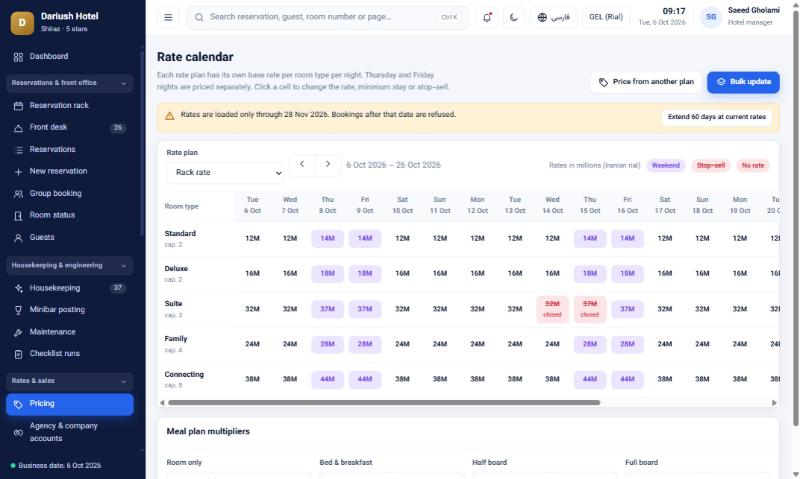
Task: Click Saeed Gholami user name
Action: point(754,10)
